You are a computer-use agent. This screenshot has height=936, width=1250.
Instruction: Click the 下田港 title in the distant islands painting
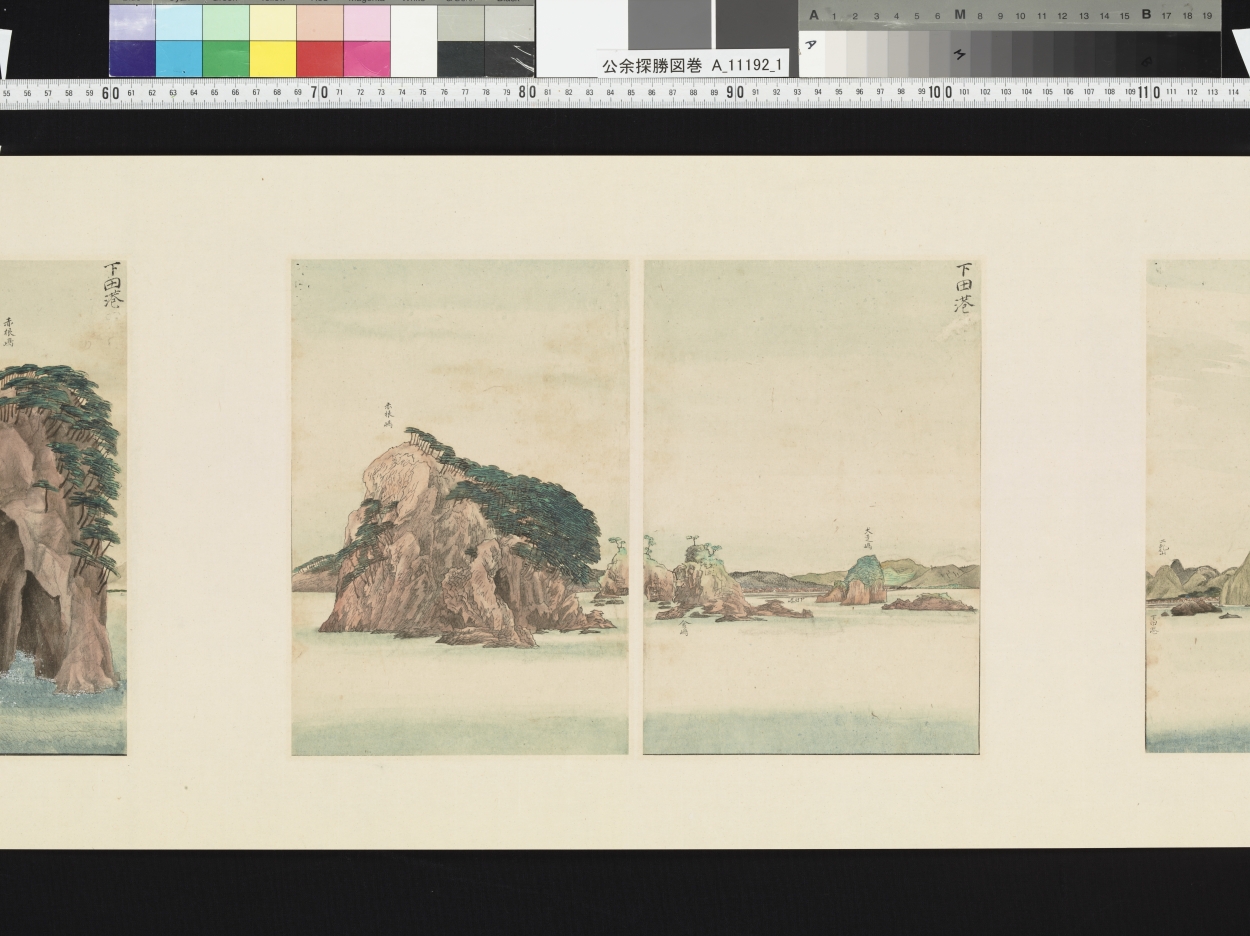tap(963, 289)
